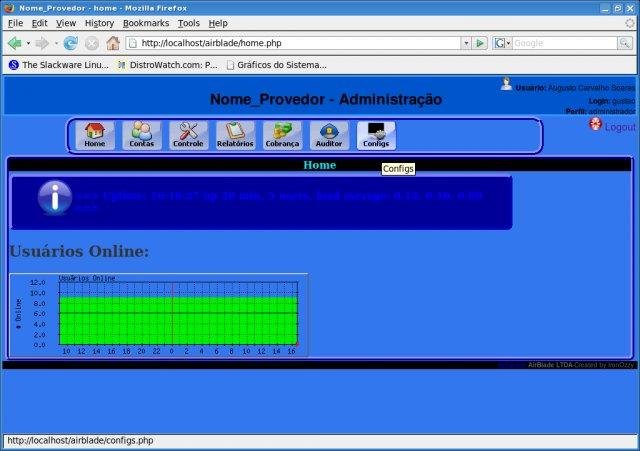Open the Gráficos do Sistema bookmark

coord(277,65)
